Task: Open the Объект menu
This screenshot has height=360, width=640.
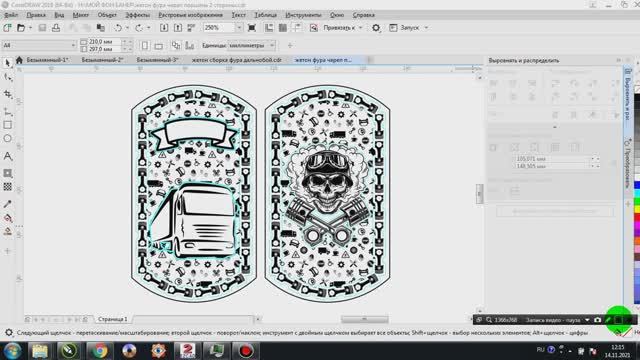Action: point(107,15)
